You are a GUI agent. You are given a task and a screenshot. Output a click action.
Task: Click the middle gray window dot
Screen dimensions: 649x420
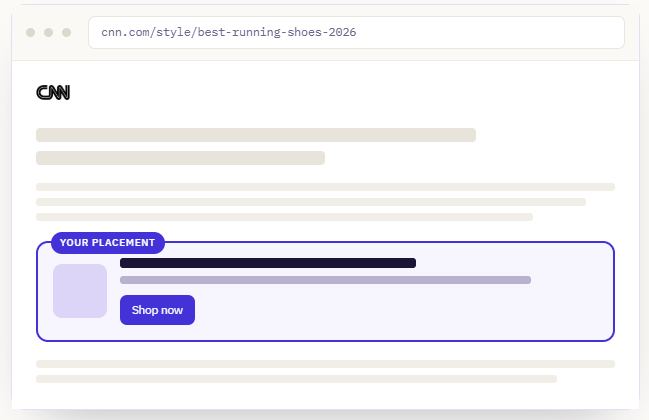point(48,32)
